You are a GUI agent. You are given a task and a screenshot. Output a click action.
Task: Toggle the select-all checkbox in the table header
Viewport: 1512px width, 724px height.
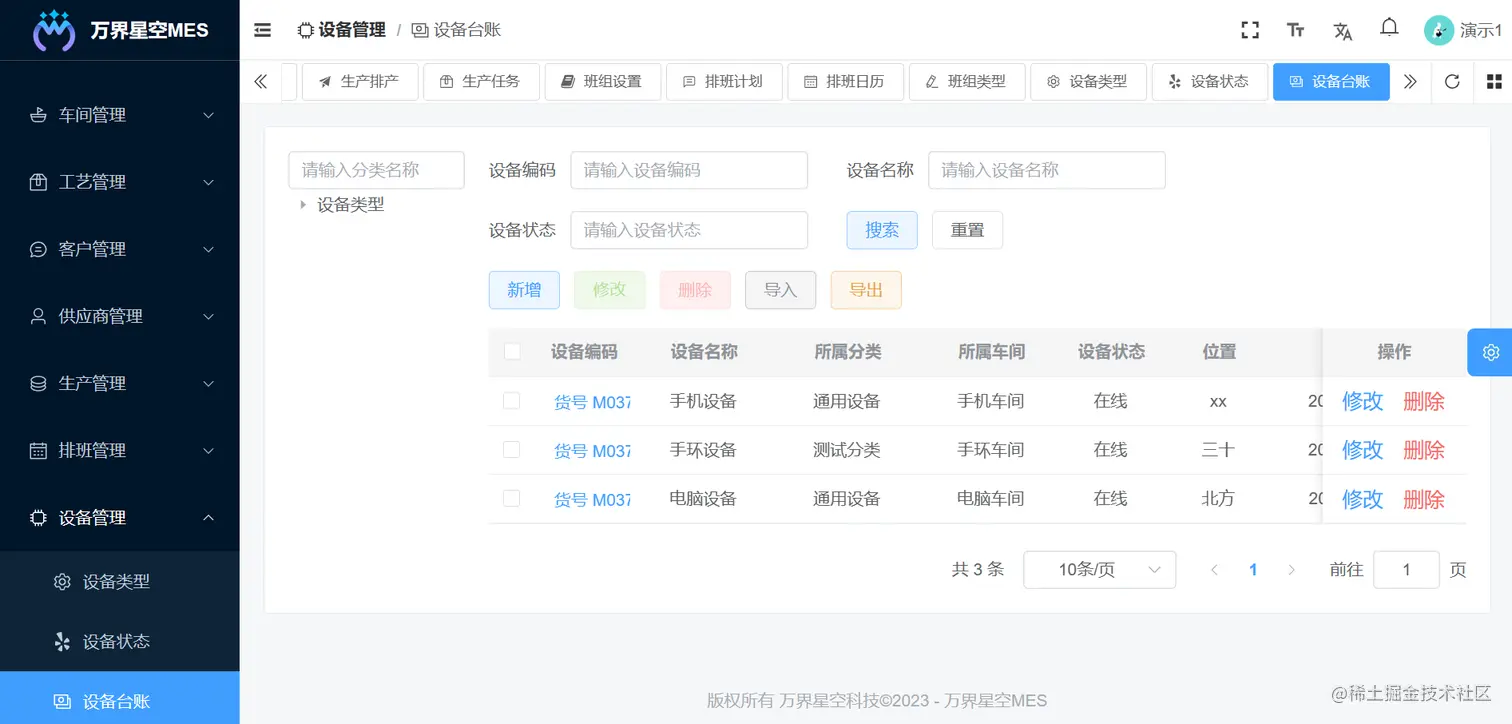point(512,352)
